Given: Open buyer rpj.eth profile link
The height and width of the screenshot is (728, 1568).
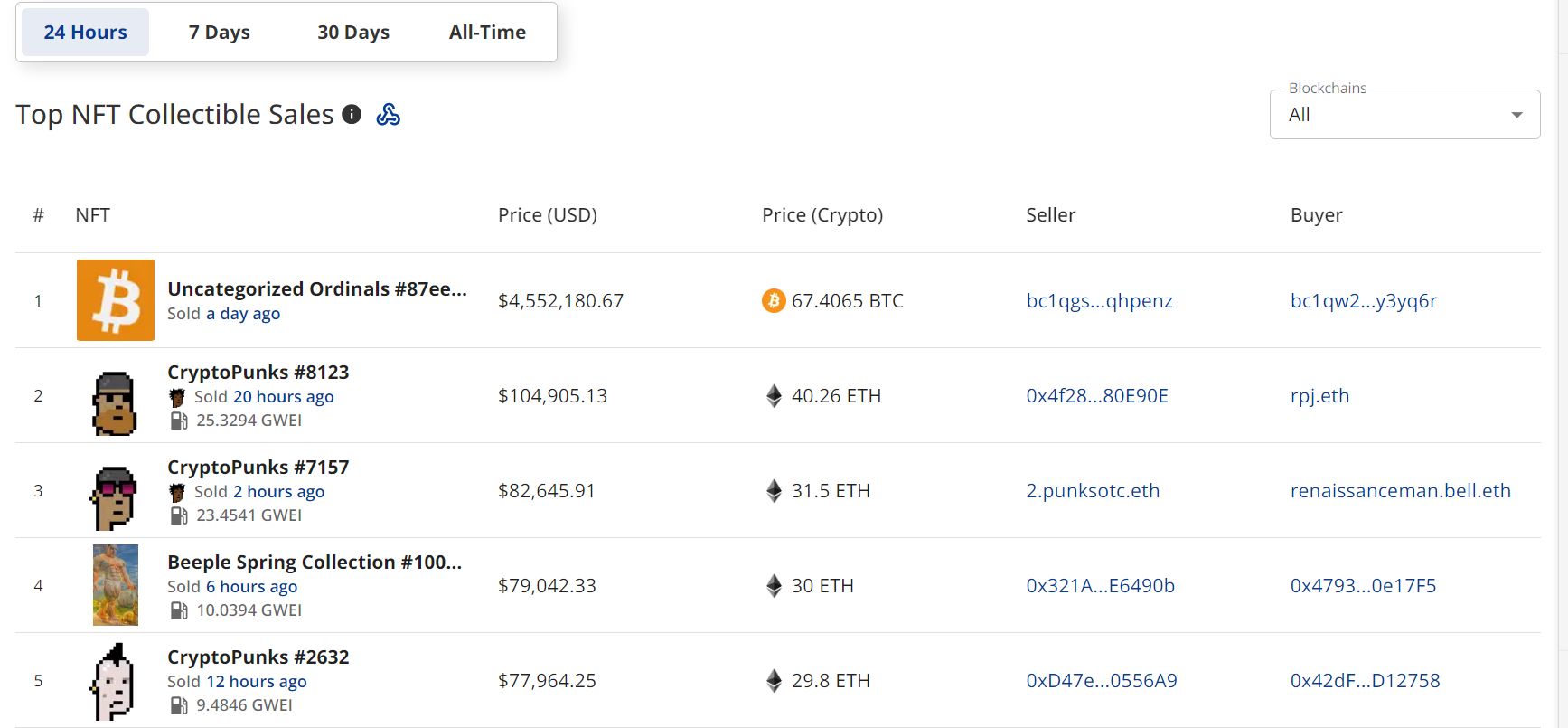Looking at the screenshot, I should tap(1319, 396).
